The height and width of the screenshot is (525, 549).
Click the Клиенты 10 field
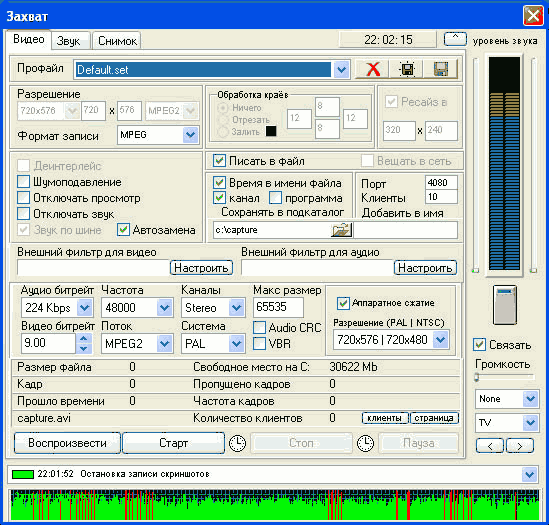tap(441, 197)
